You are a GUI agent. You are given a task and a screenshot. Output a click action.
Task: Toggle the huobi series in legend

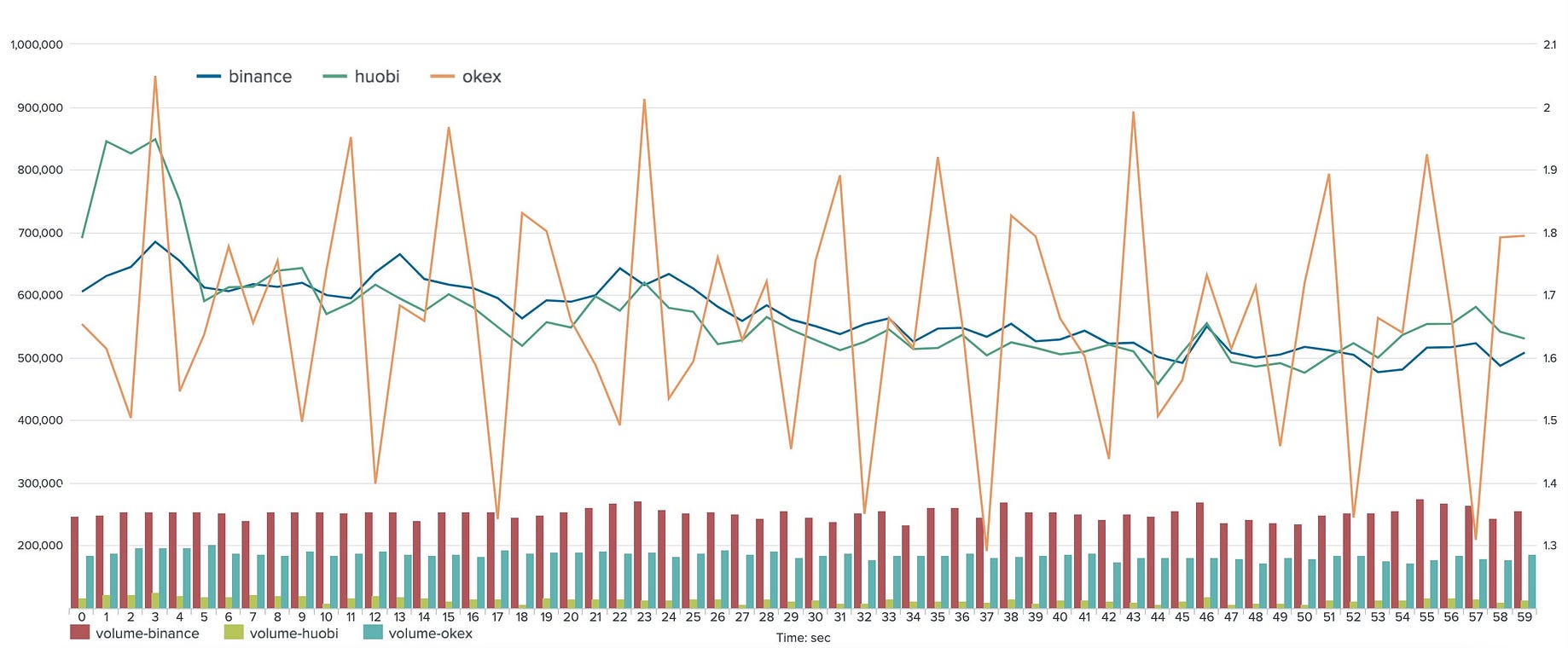pyautogui.click(x=361, y=77)
